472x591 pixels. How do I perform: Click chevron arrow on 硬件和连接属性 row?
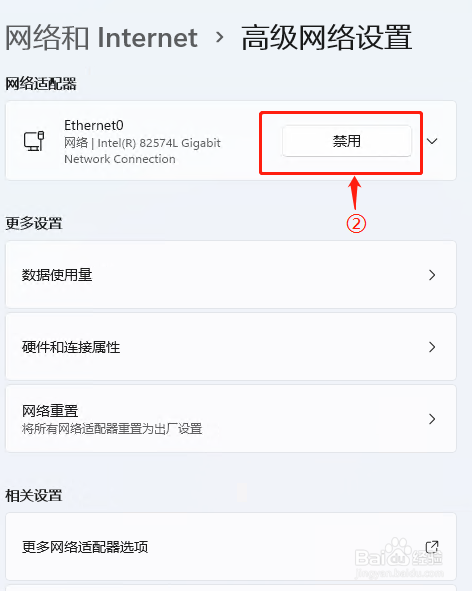(432, 347)
